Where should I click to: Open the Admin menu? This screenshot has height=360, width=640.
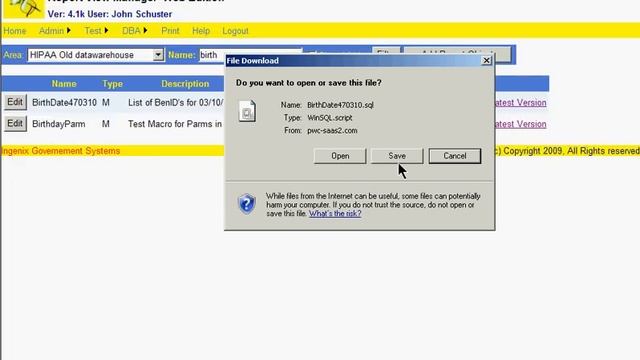[x=51, y=31]
